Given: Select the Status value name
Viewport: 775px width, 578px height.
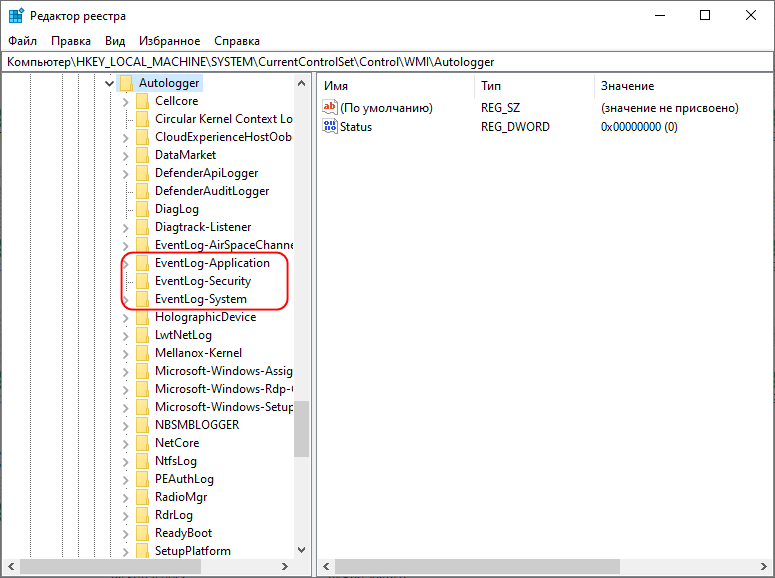Looking at the screenshot, I should [356, 127].
